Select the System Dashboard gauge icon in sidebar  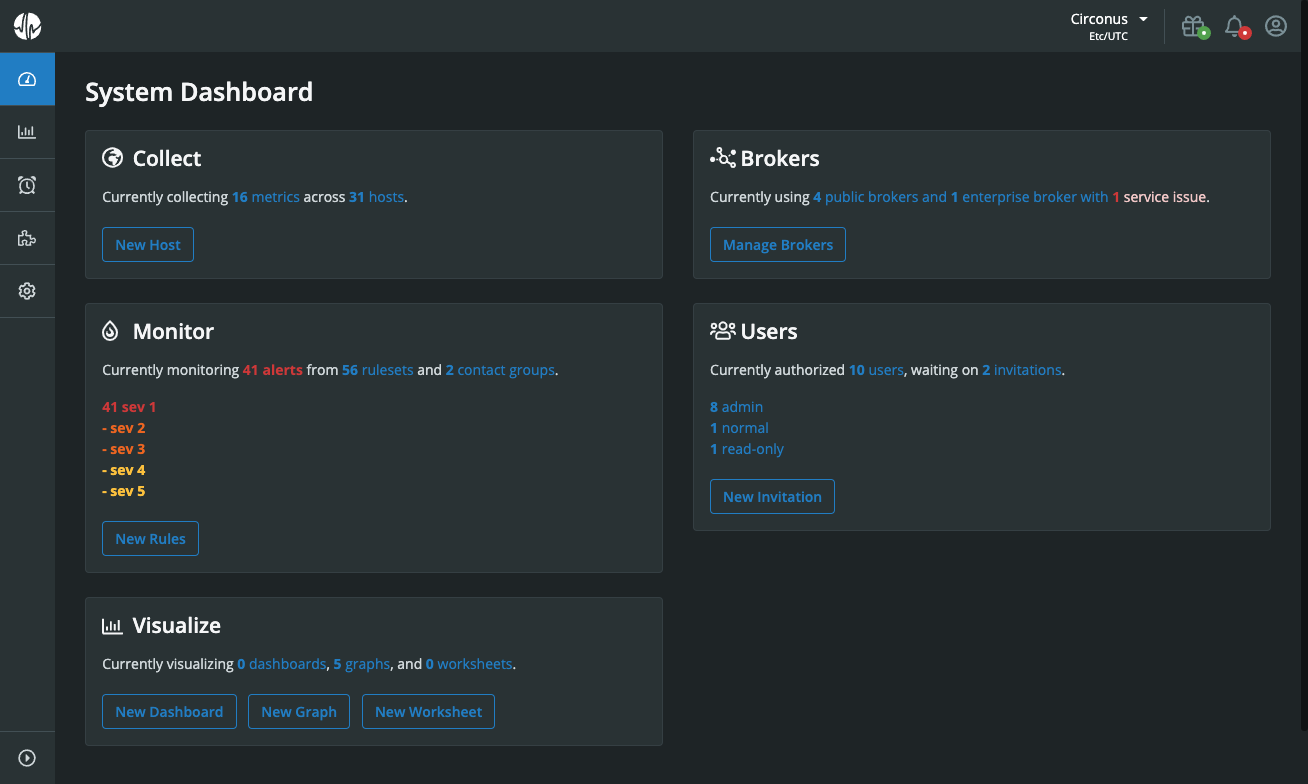(27, 78)
